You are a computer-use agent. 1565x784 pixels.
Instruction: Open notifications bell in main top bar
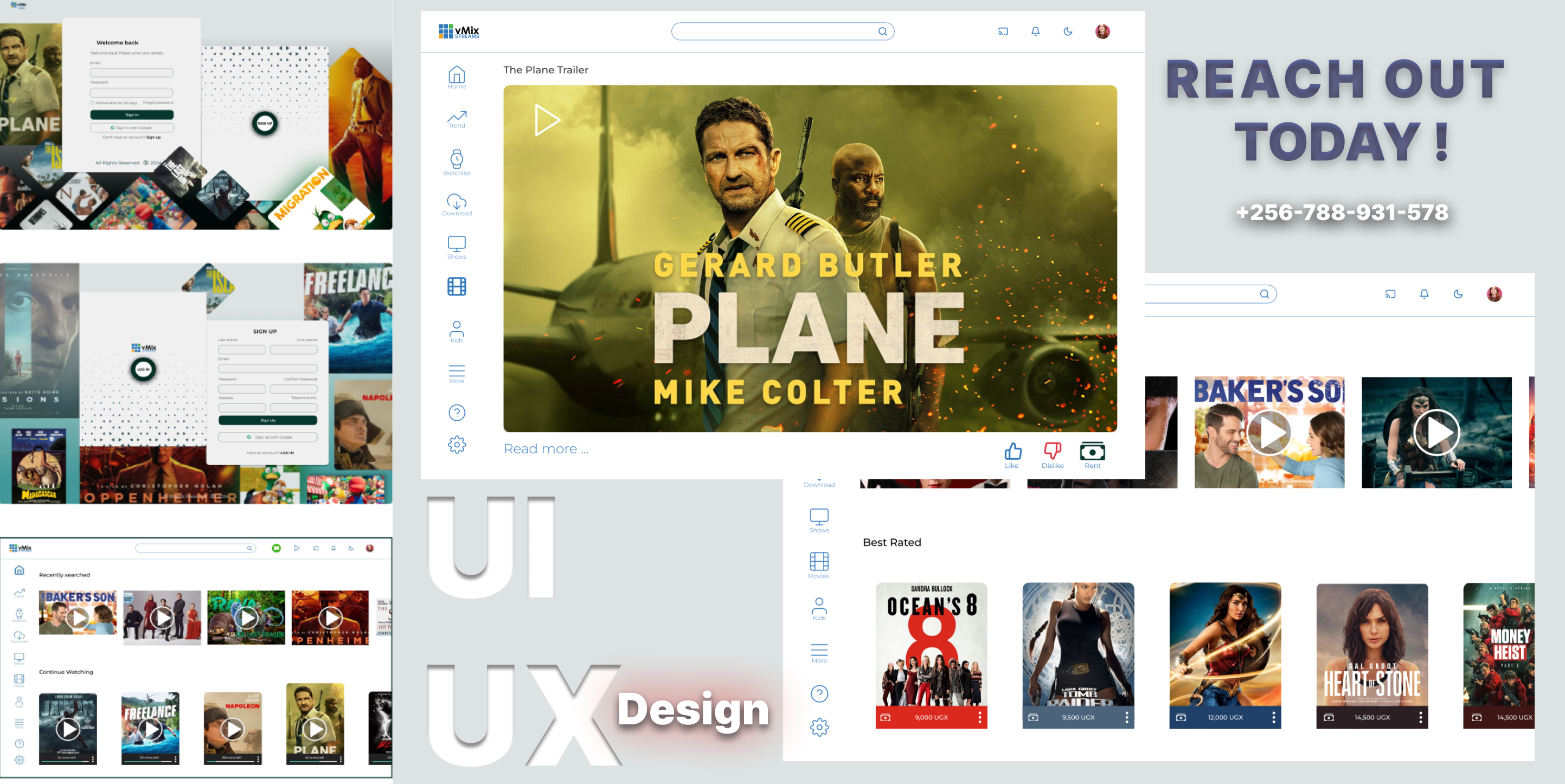click(x=1036, y=31)
